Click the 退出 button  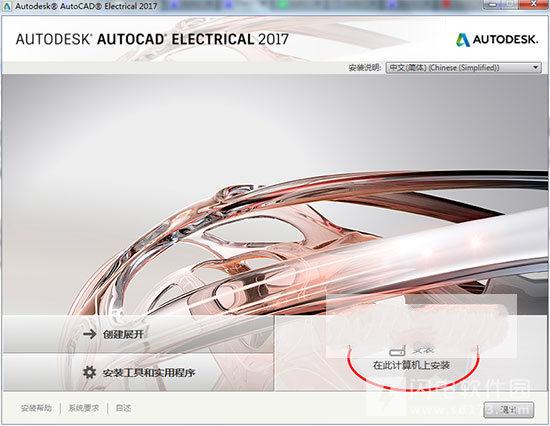[x=509, y=410]
